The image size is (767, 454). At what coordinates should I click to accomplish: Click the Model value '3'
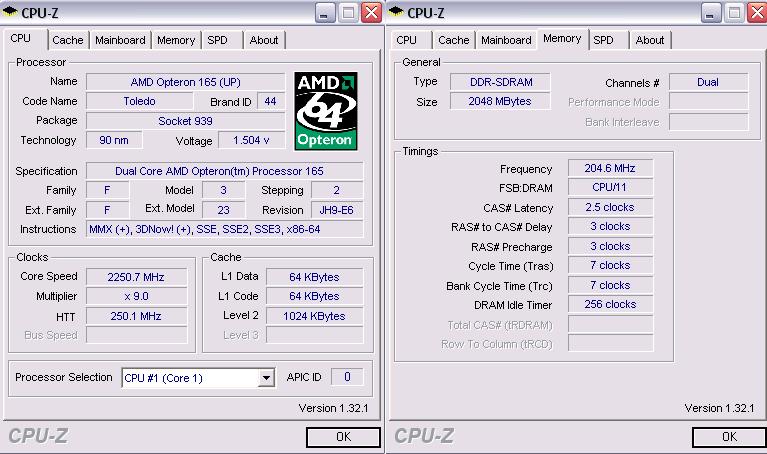224,190
